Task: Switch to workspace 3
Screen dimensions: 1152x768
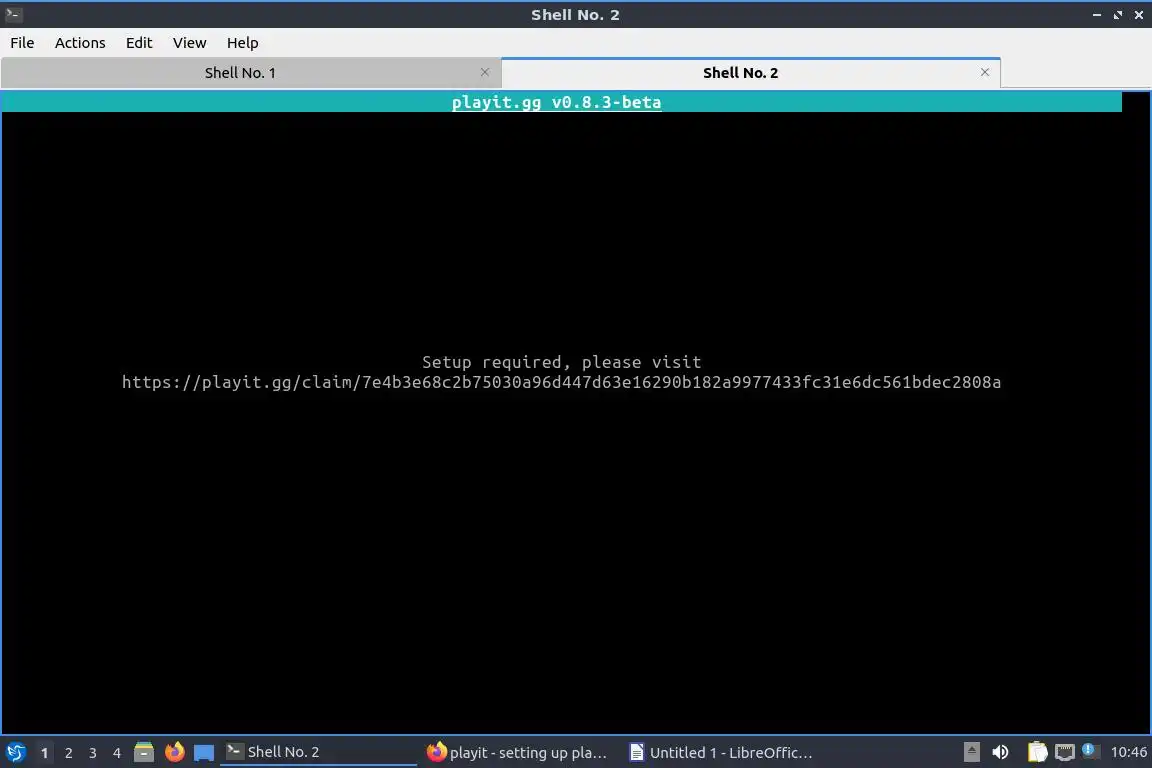Action: pos(93,753)
